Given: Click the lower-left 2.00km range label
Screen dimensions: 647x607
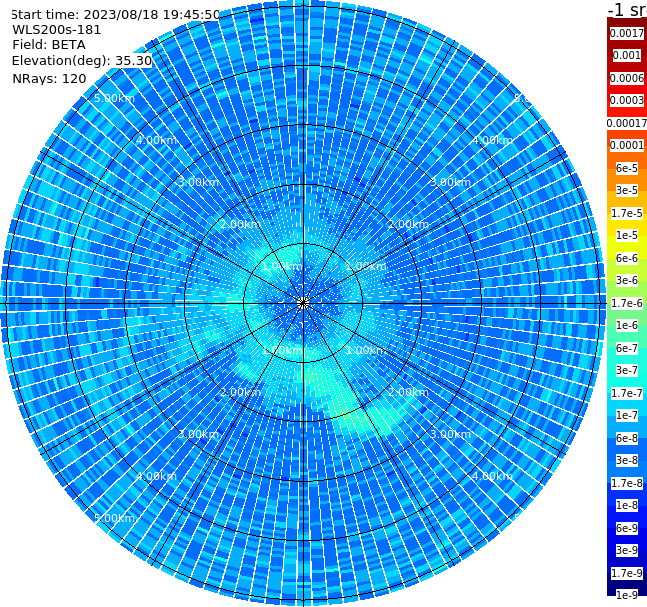Looking at the screenshot, I should 240,392.
